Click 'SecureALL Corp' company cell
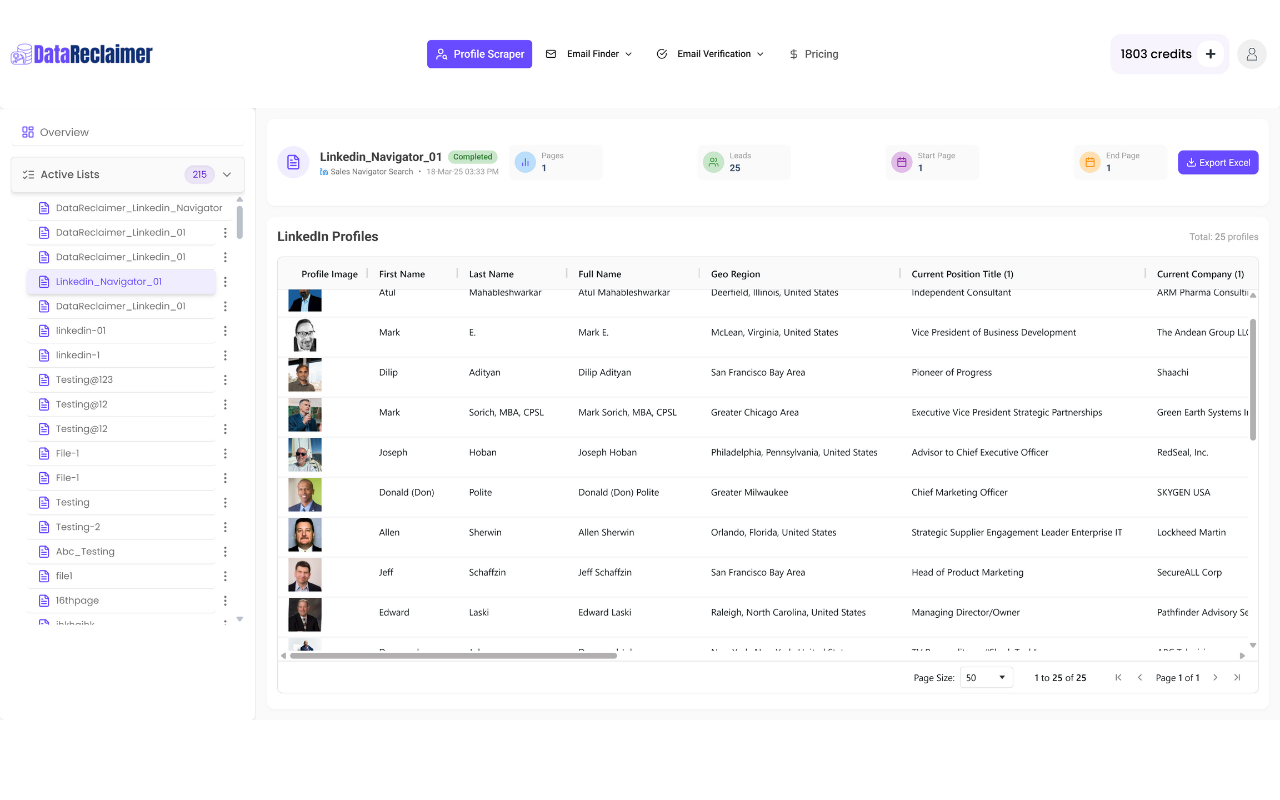Image resolution: width=1280 pixels, height=800 pixels. point(1189,573)
